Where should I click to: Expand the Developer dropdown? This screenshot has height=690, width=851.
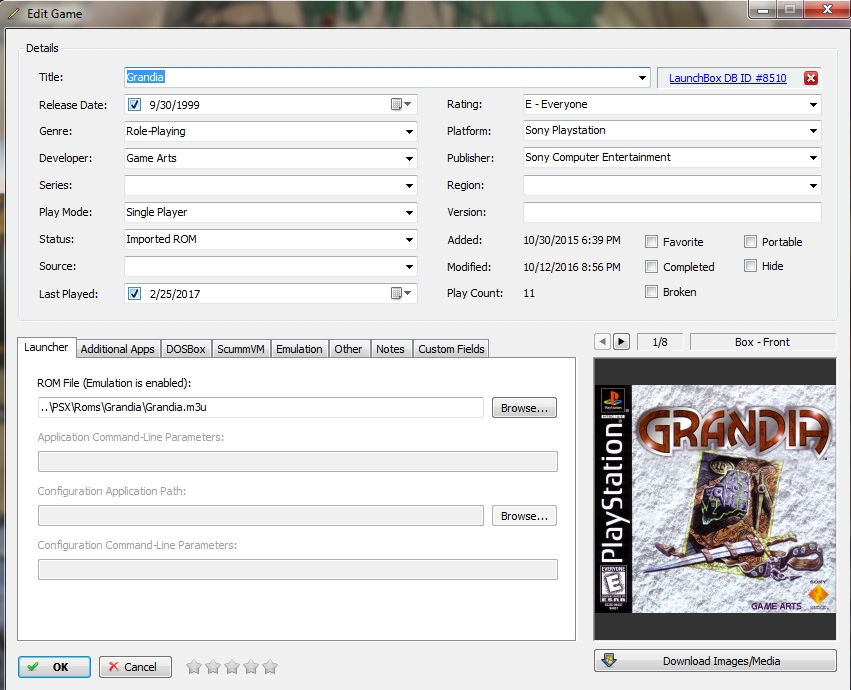click(x=409, y=159)
